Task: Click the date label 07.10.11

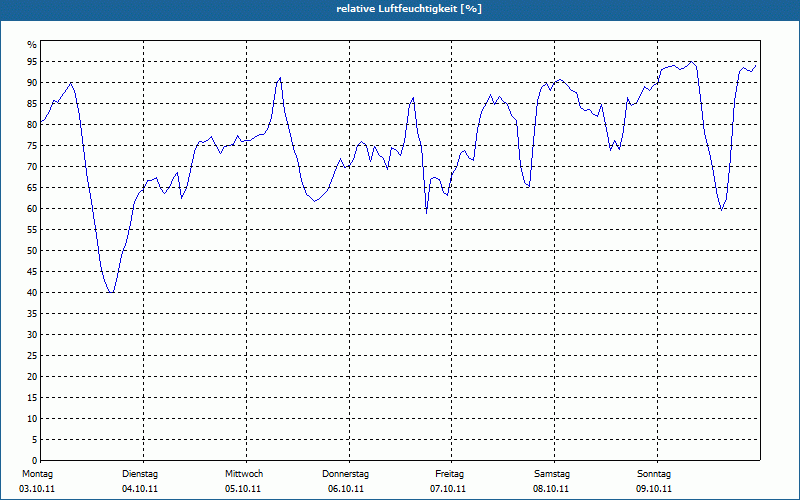Action: point(448,489)
